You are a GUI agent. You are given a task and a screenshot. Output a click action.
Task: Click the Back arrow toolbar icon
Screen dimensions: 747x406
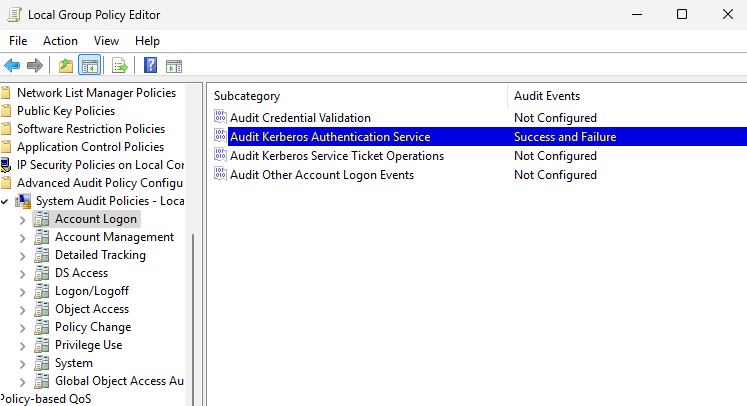(12, 66)
